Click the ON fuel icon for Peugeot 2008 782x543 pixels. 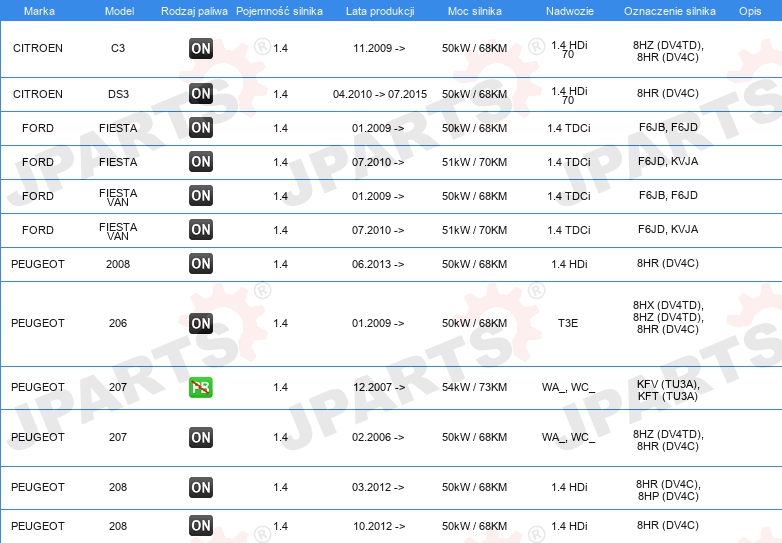pyautogui.click(x=201, y=264)
